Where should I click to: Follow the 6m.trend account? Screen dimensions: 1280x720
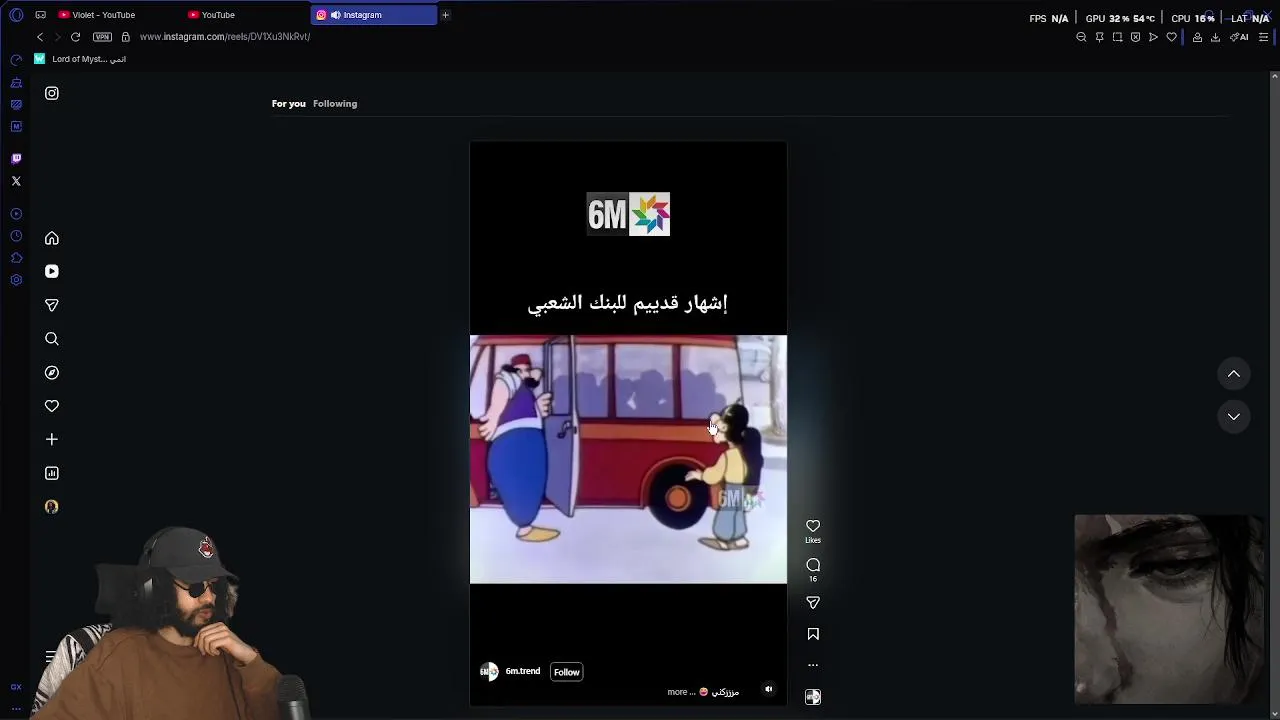pyautogui.click(x=567, y=672)
